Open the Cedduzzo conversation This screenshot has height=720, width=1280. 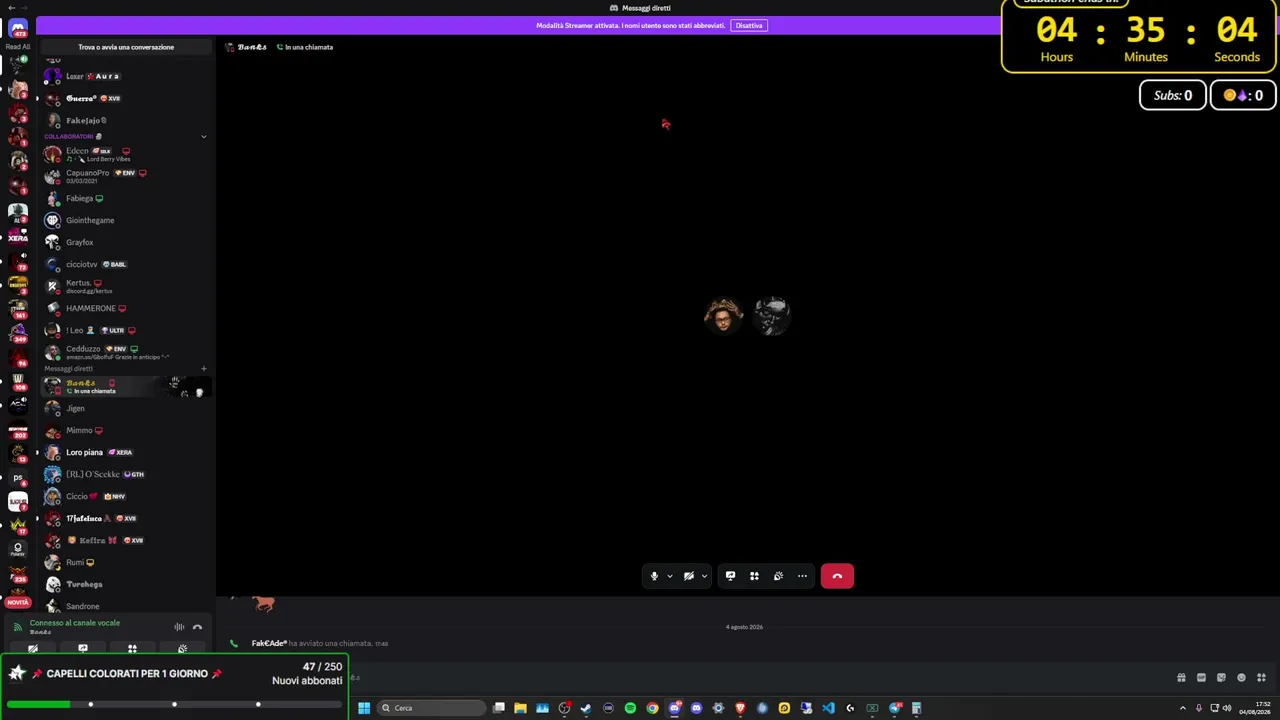124,352
